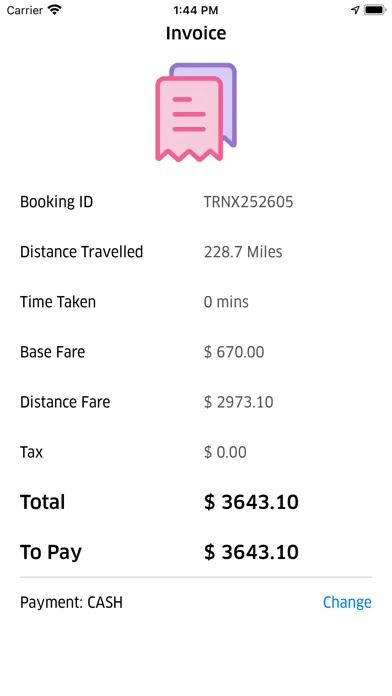Tap the Wi-Fi status icon
This screenshot has height=696, width=392.
(x=55, y=10)
